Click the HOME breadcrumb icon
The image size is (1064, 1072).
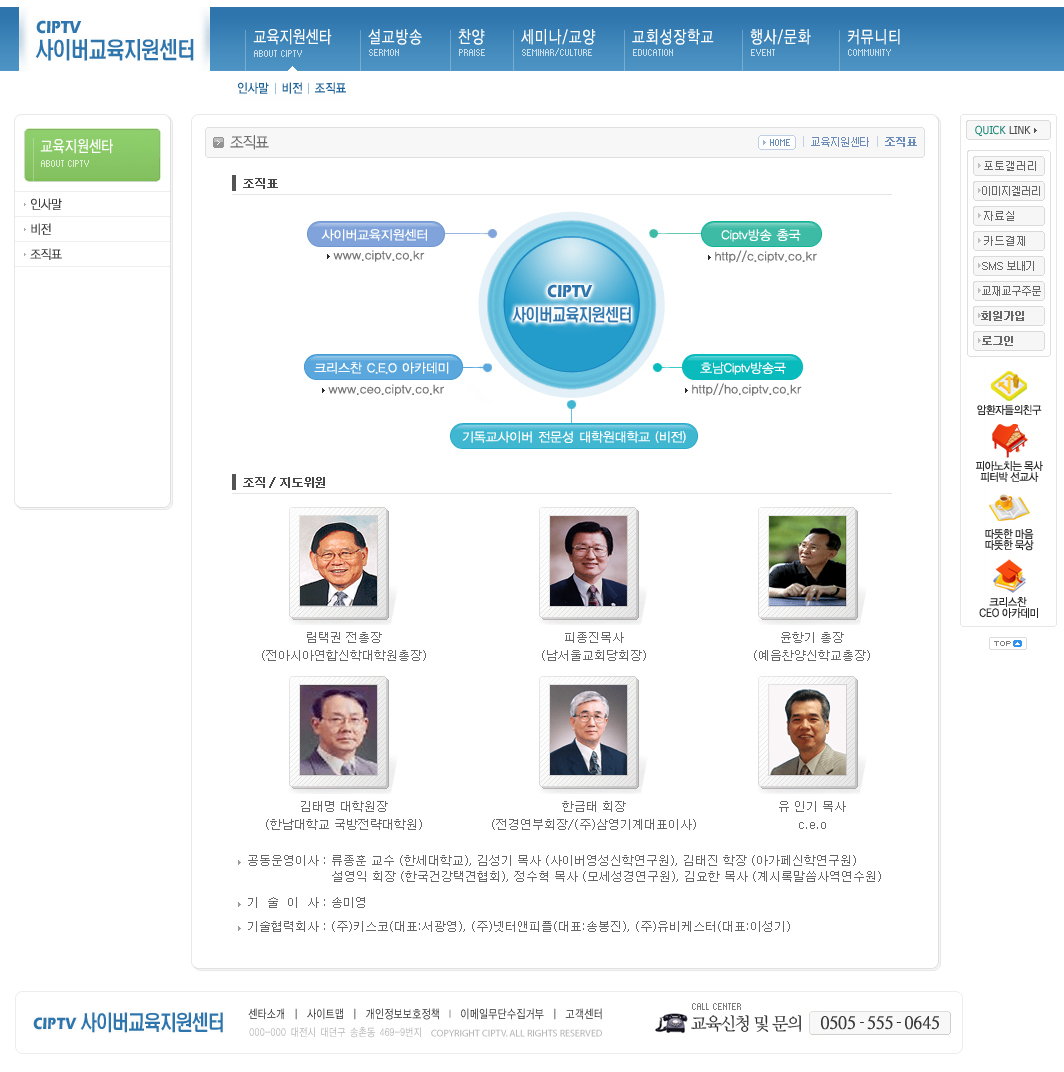pos(777,143)
